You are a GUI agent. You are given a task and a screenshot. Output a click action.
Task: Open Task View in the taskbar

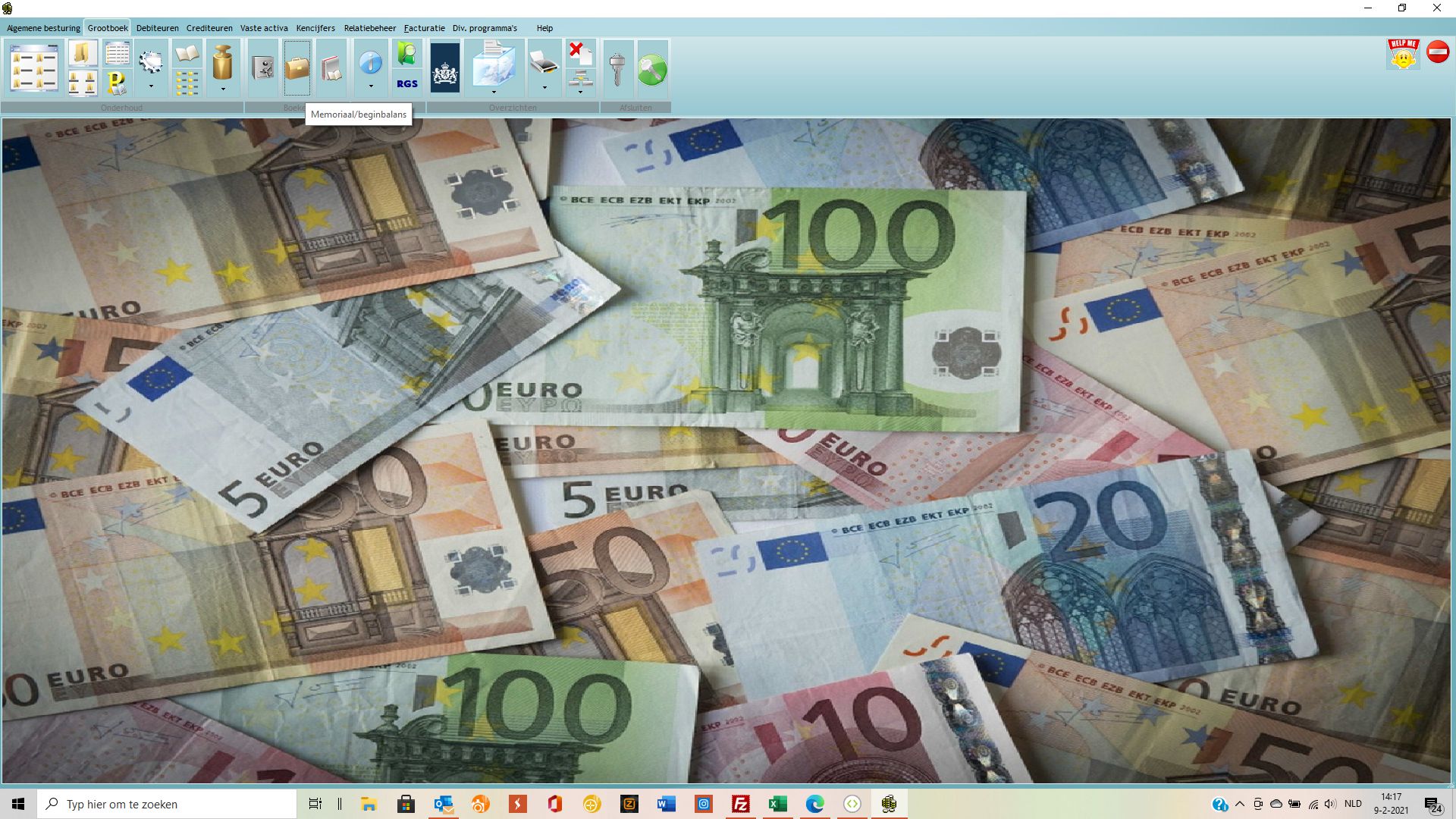315,804
